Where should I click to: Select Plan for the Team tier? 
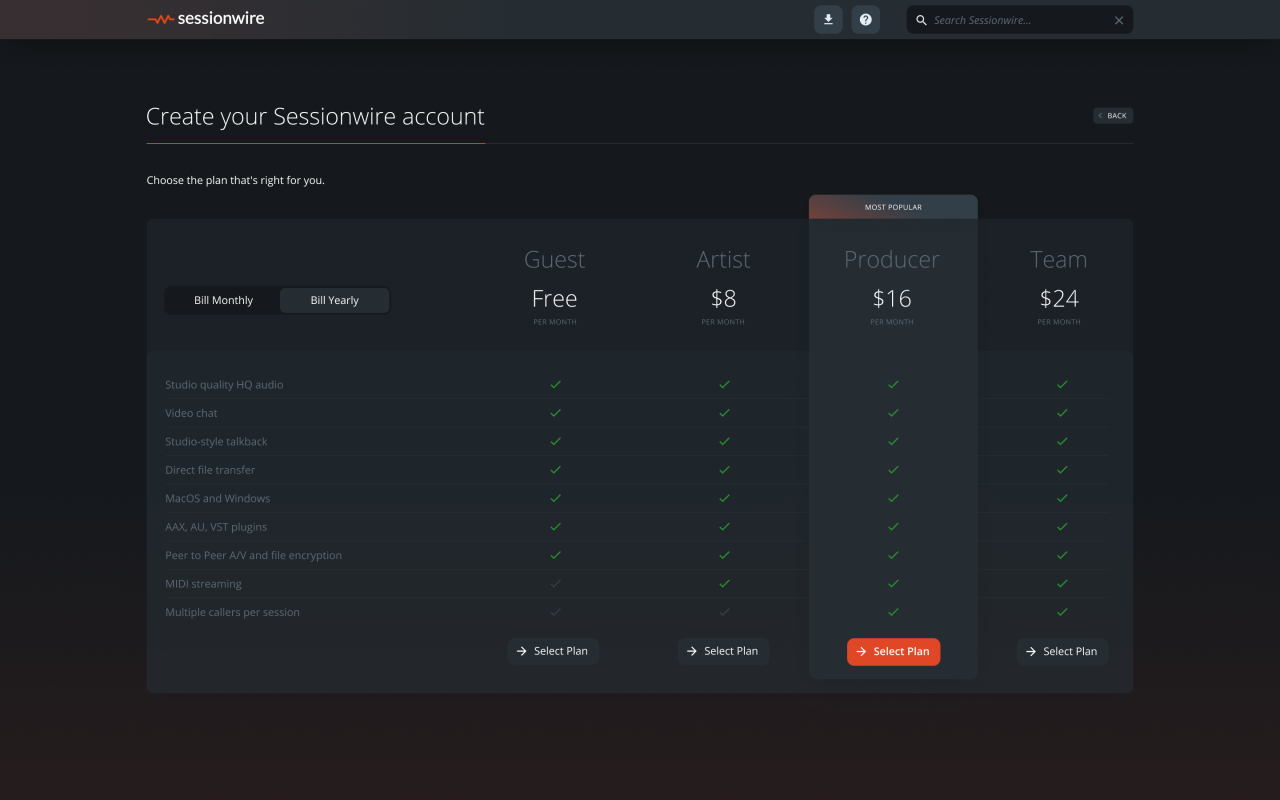click(1062, 652)
